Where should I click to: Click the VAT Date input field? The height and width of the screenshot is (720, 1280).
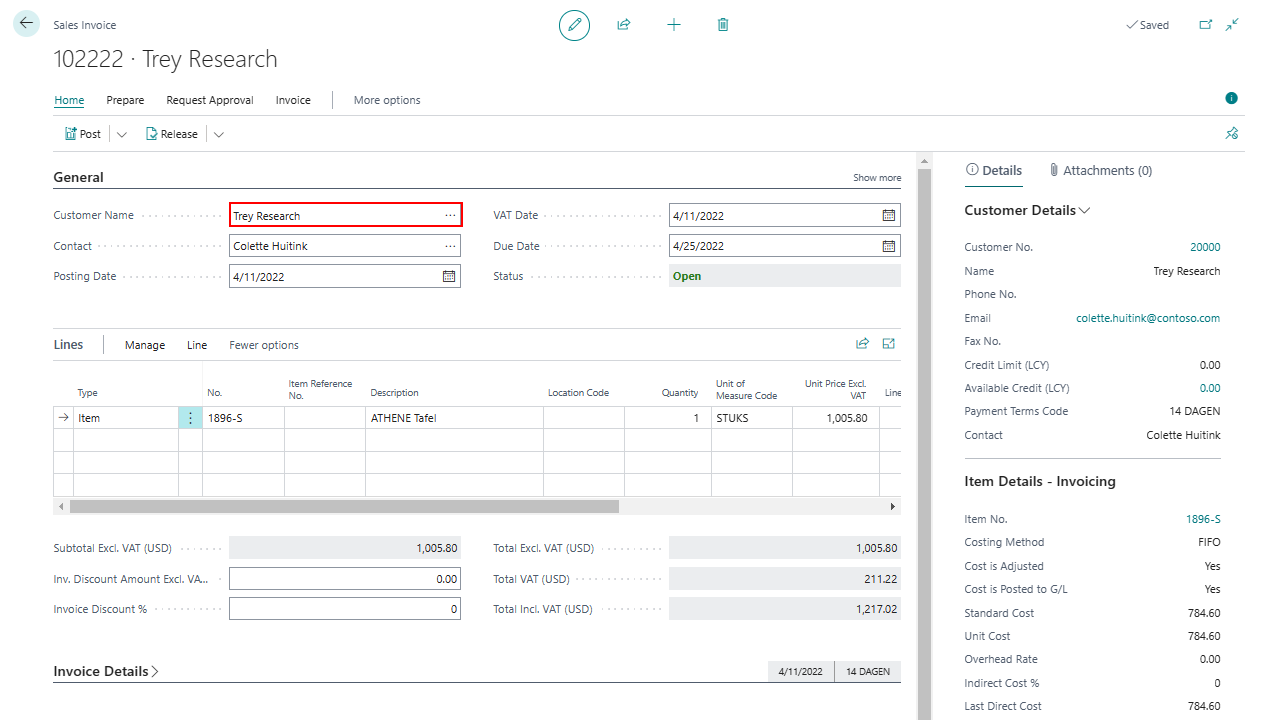click(x=785, y=216)
